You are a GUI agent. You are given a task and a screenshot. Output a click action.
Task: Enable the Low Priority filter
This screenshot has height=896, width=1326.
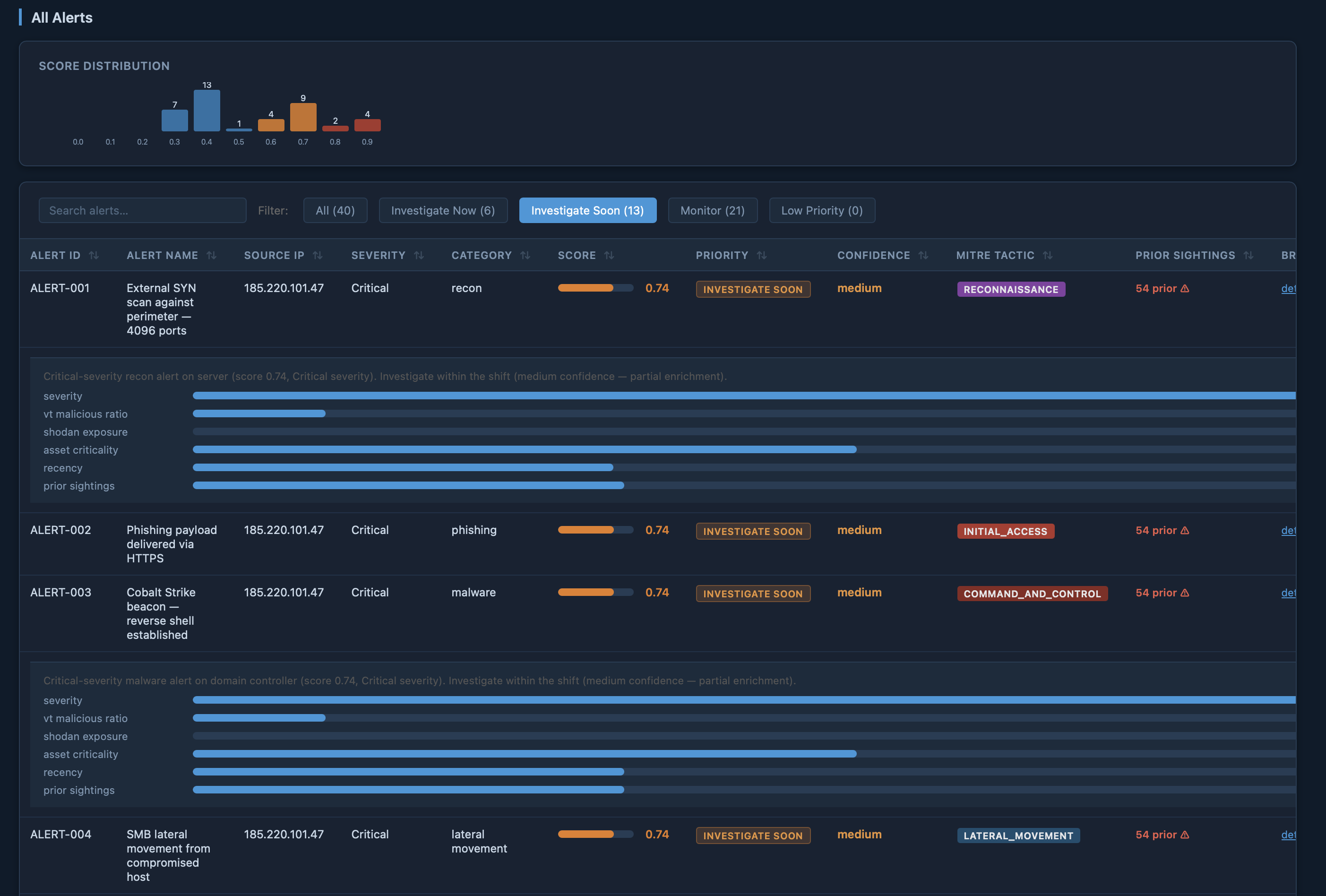[822, 210]
